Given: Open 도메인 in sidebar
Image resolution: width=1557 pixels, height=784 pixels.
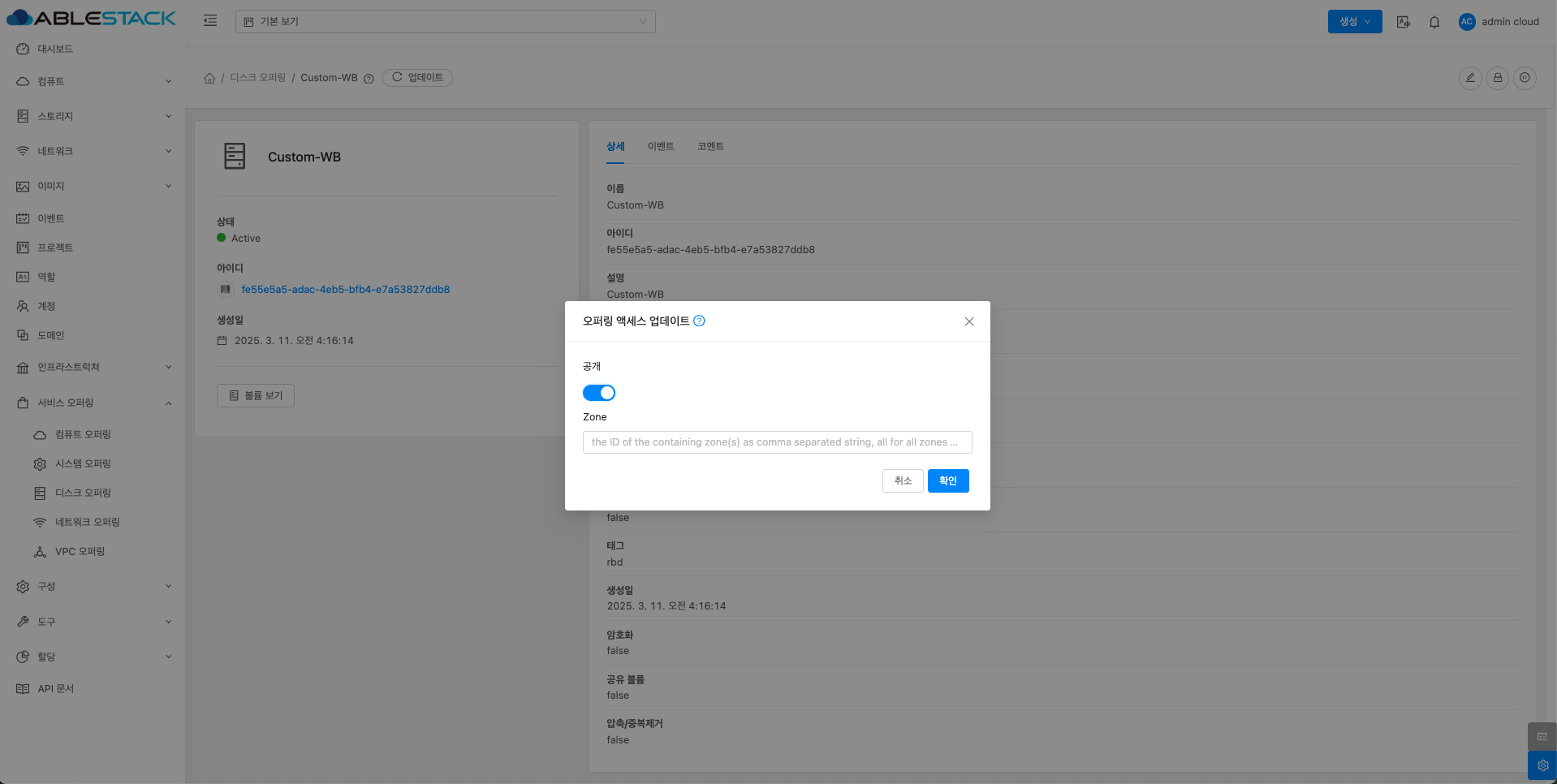Looking at the screenshot, I should [x=93, y=335].
